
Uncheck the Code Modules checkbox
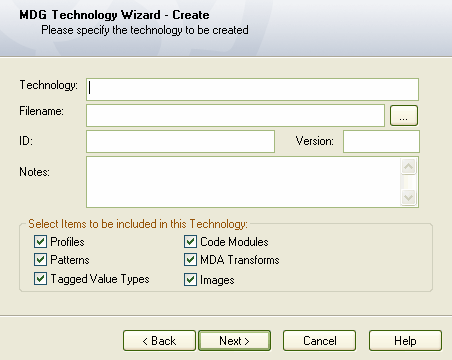(190, 242)
